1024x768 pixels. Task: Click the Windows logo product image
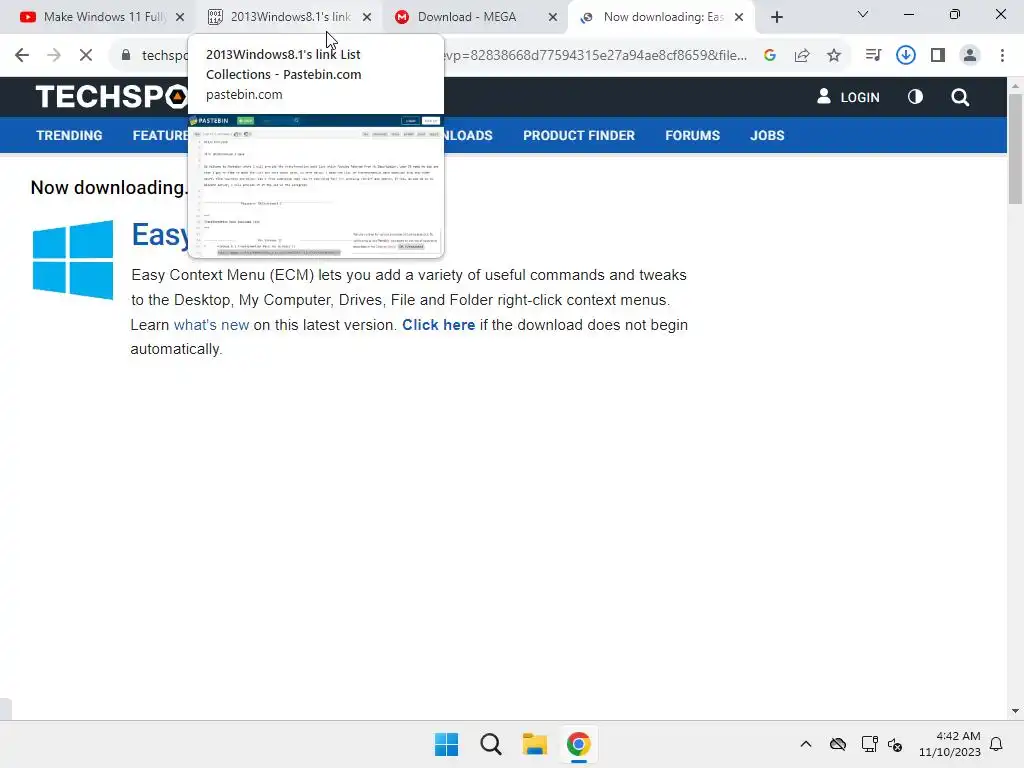point(72,260)
